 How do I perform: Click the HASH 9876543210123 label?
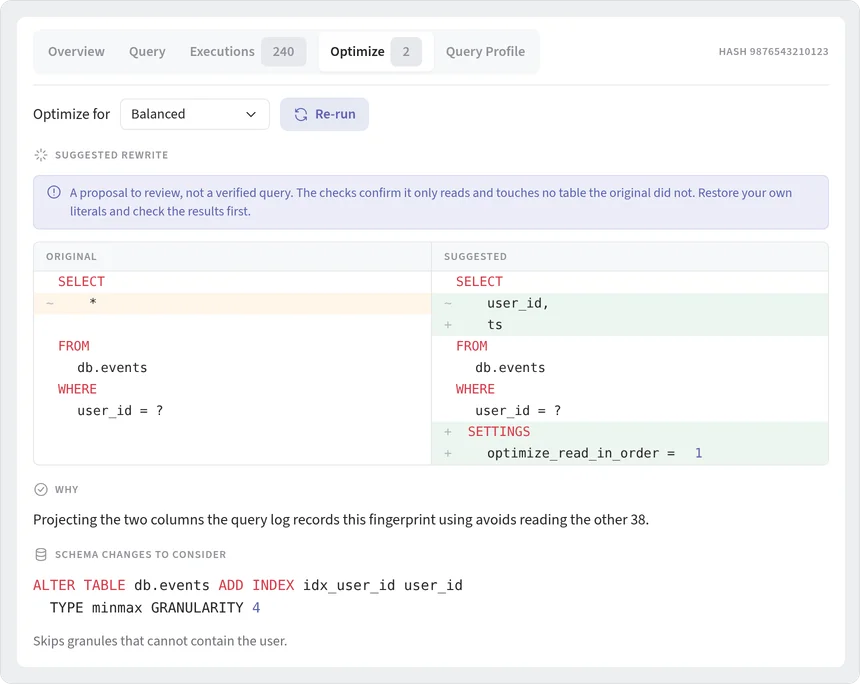773,52
